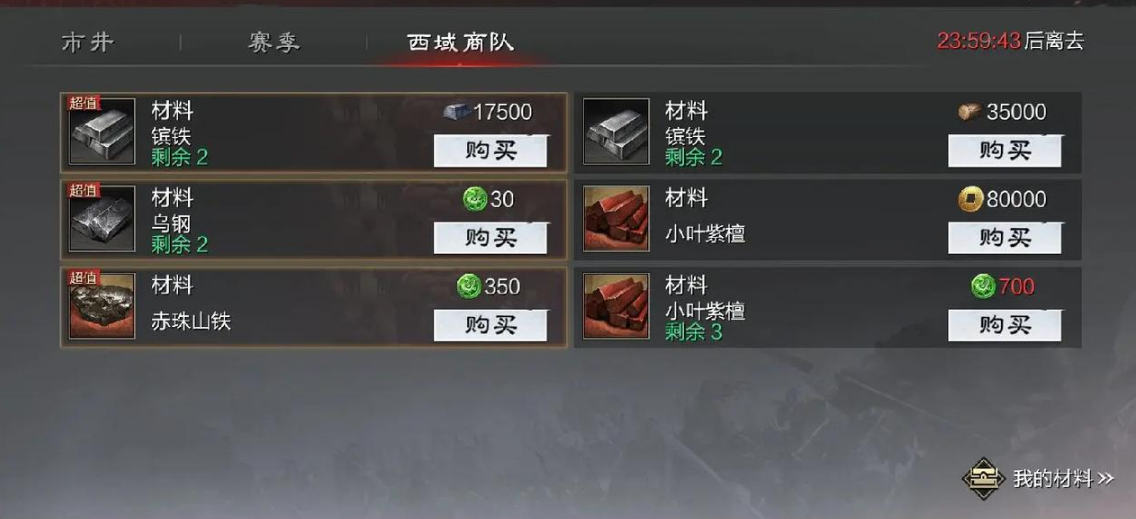Open 我的材料 link
Screen dimensions: 1136x519
[1063, 479]
